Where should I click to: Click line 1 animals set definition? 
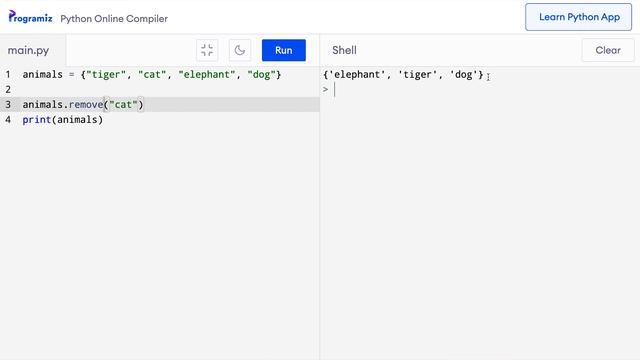tap(152, 75)
